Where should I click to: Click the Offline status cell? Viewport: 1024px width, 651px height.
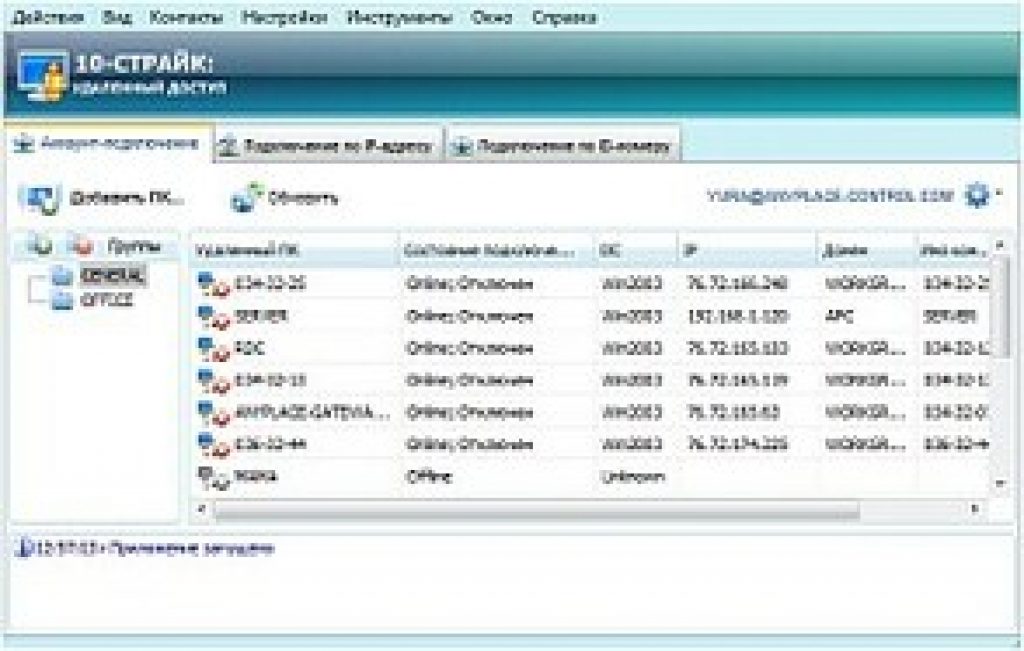(428, 477)
